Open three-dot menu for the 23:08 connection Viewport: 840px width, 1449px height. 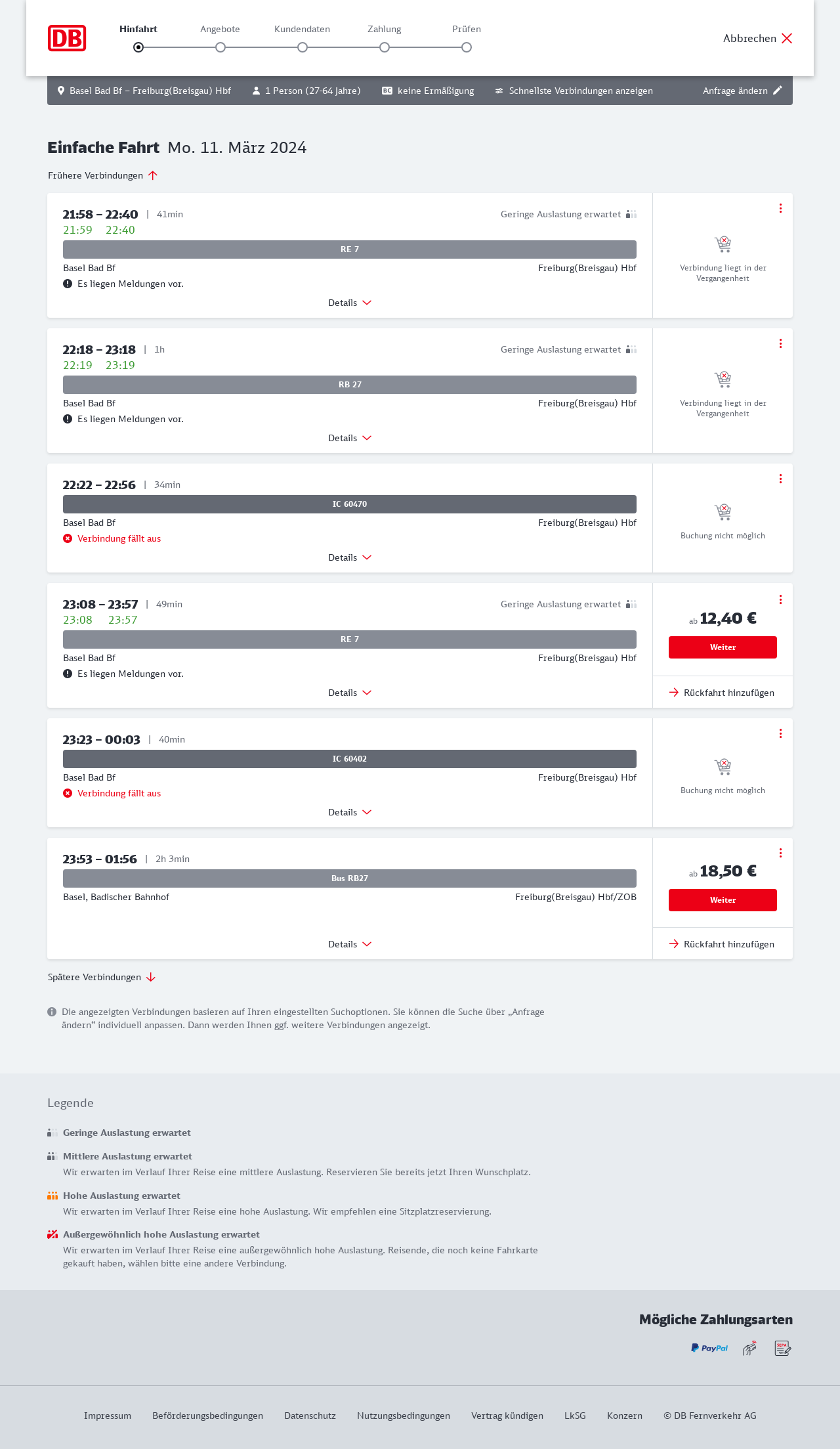click(780, 599)
